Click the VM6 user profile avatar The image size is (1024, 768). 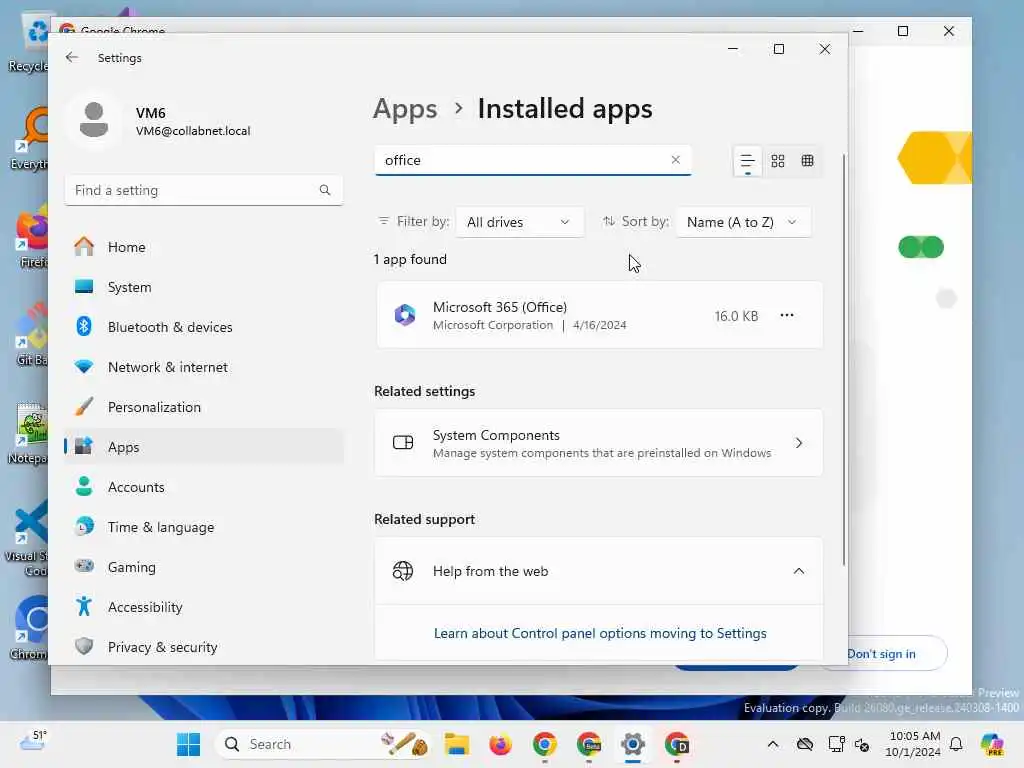94,120
